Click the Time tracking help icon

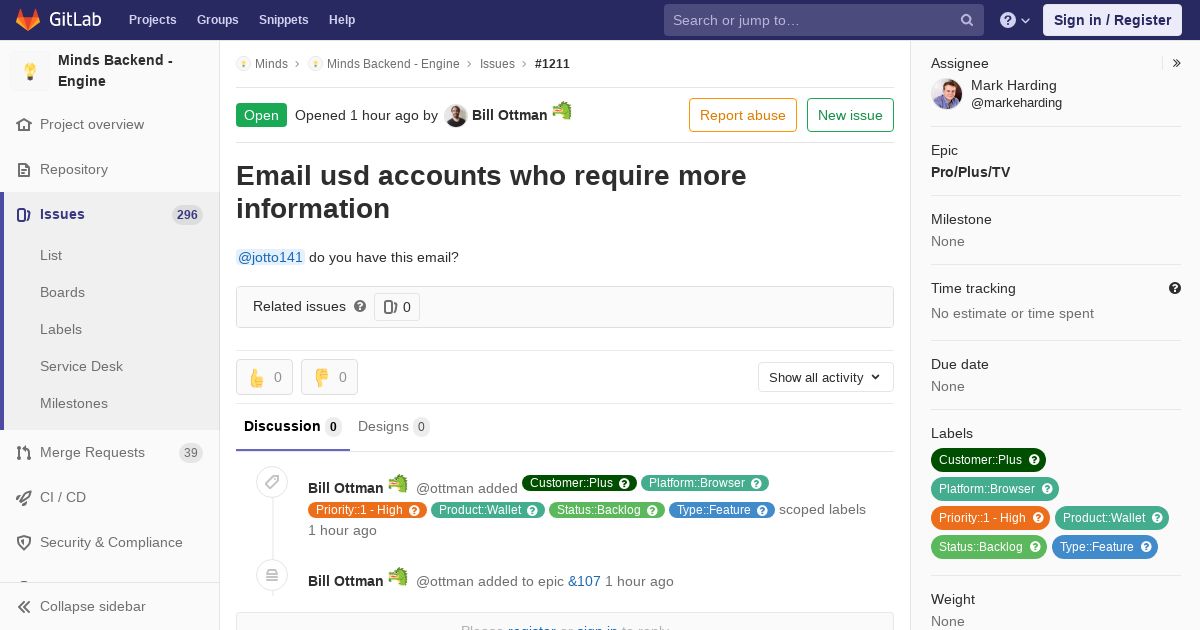pyautogui.click(x=1175, y=288)
